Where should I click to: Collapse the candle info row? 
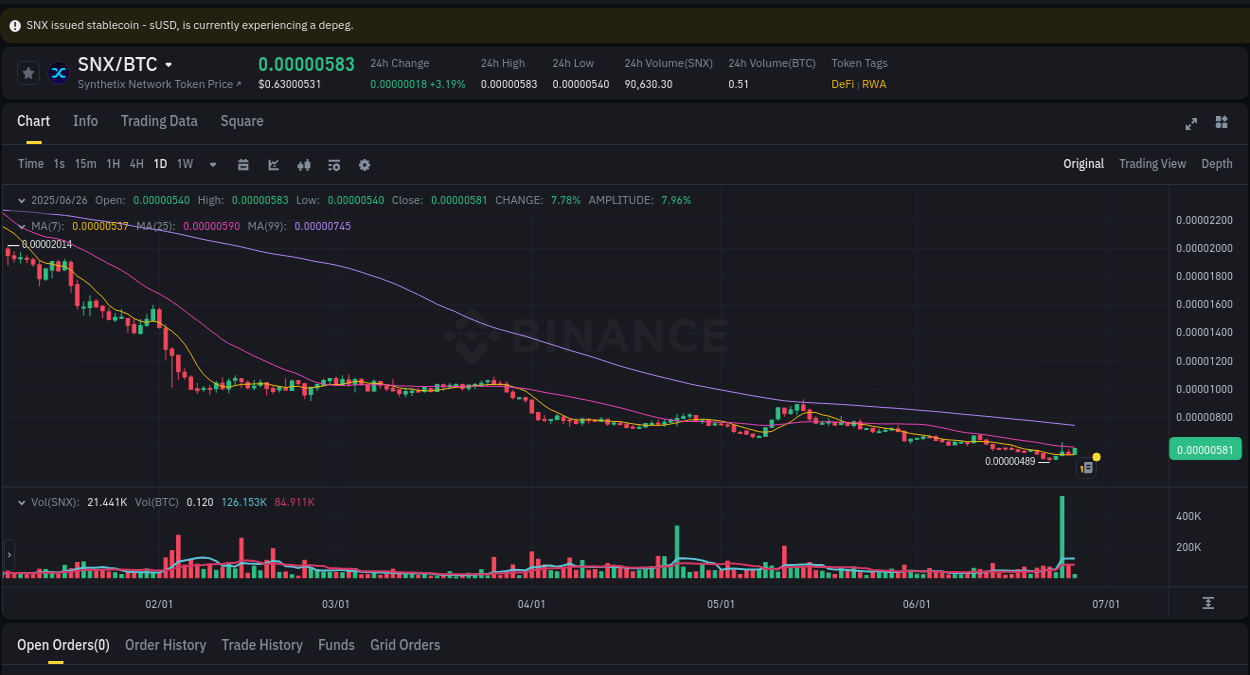[22, 200]
